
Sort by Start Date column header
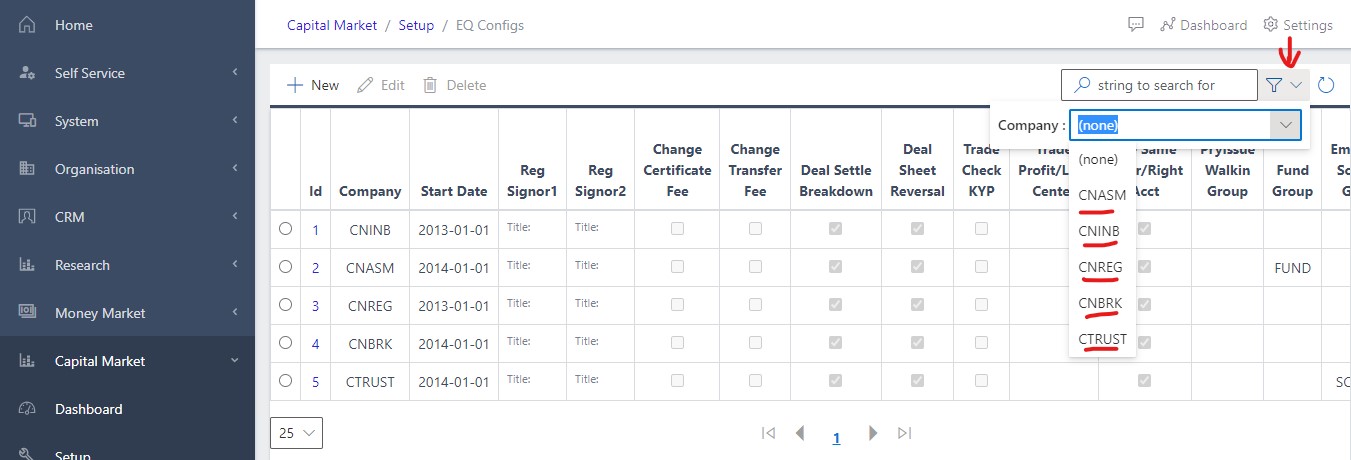tap(453, 191)
